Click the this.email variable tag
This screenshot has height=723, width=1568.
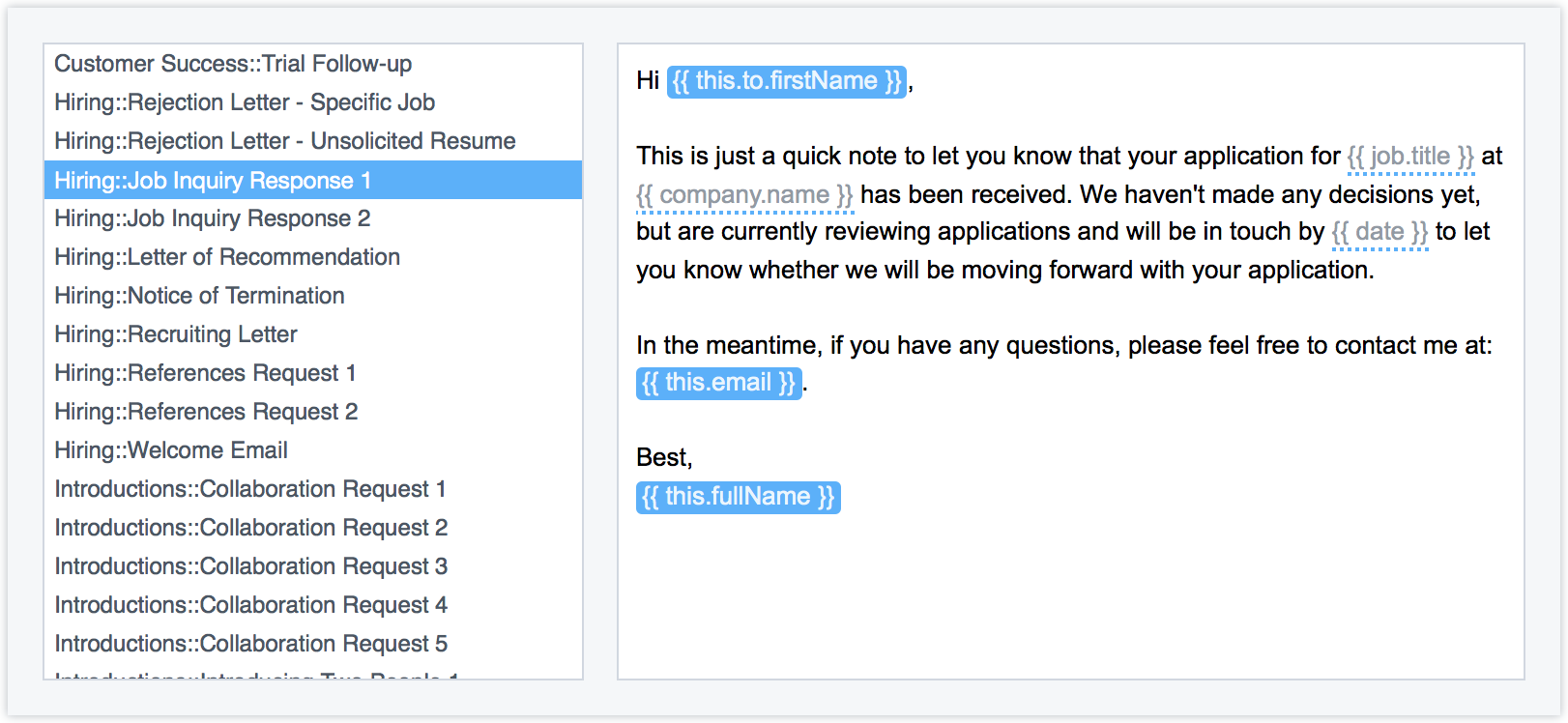718,383
